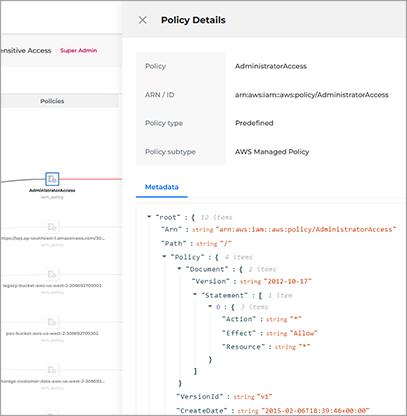
Task: Collapse the statement item 0 node
Action: coord(210,306)
